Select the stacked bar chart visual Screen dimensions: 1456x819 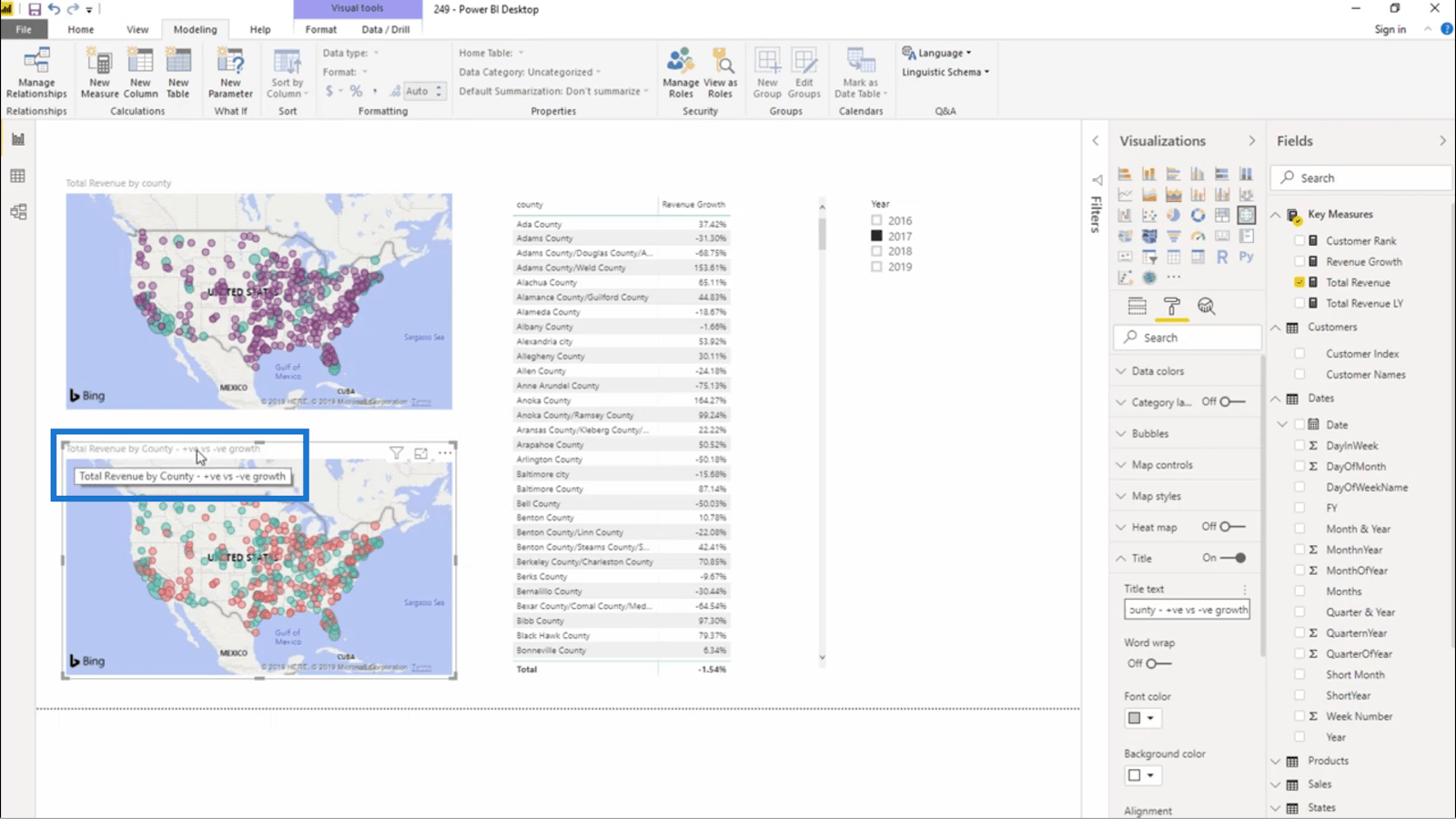pyautogui.click(x=1125, y=173)
